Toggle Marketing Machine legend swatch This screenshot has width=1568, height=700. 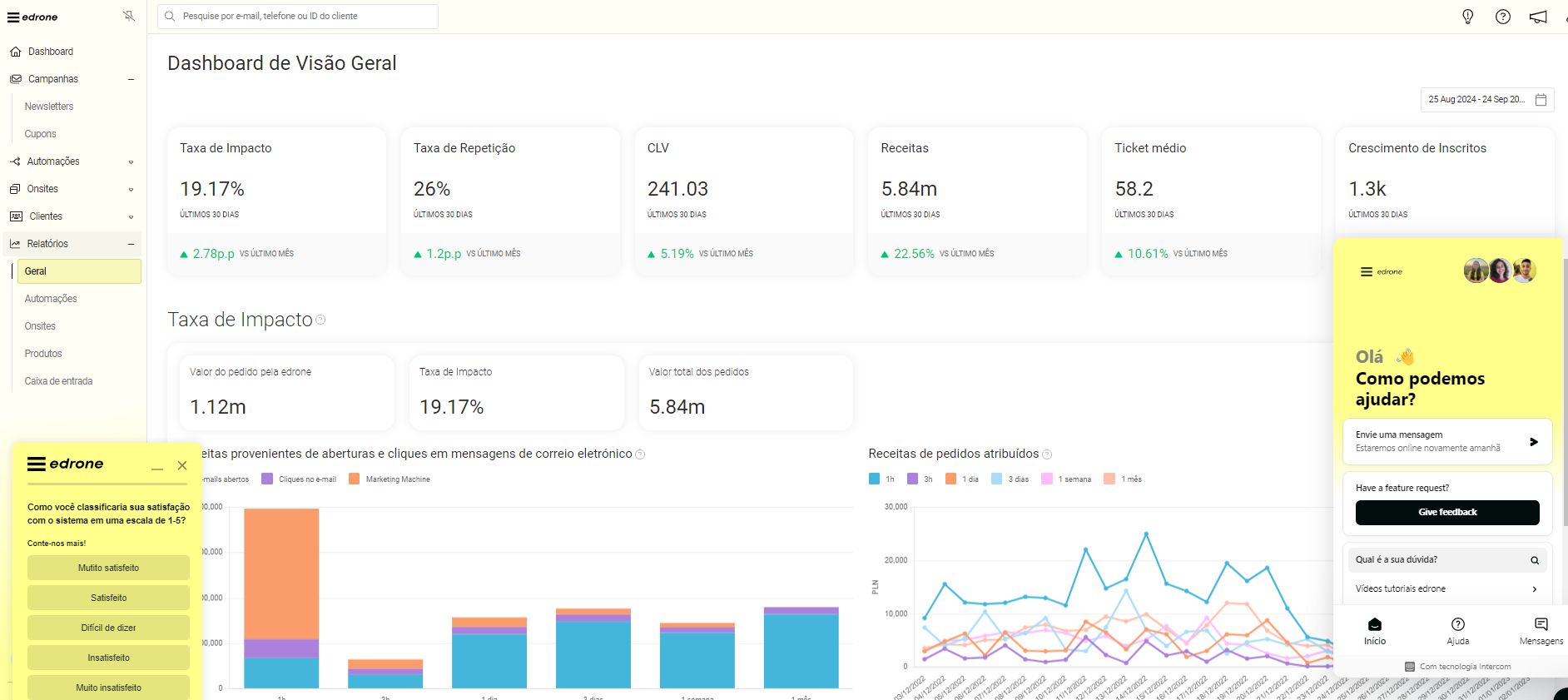tap(354, 479)
